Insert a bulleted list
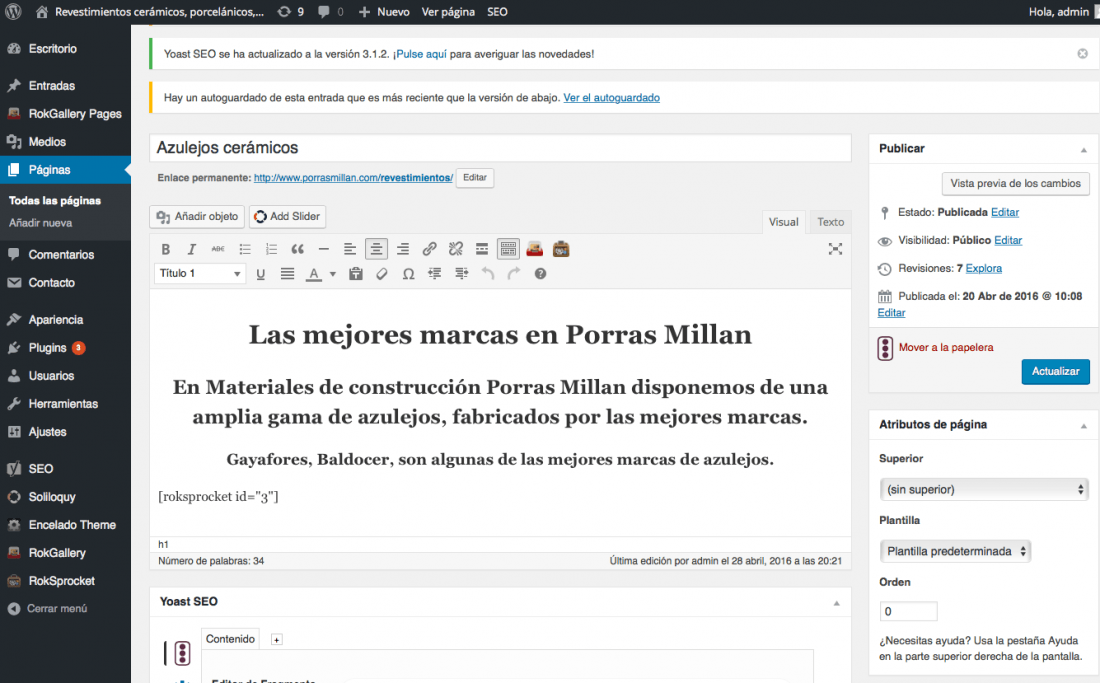Screen dimensions: 1100x683 [x=245, y=249]
